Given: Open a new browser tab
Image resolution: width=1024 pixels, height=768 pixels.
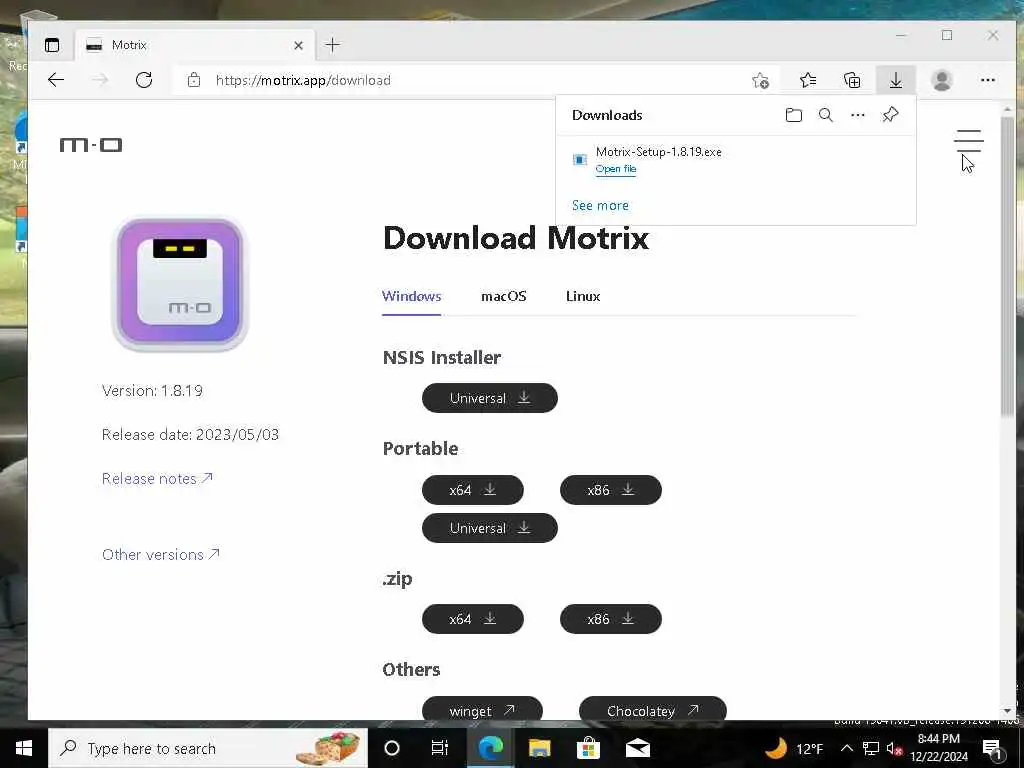Looking at the screenshot, I should click(x=332, y=45).
